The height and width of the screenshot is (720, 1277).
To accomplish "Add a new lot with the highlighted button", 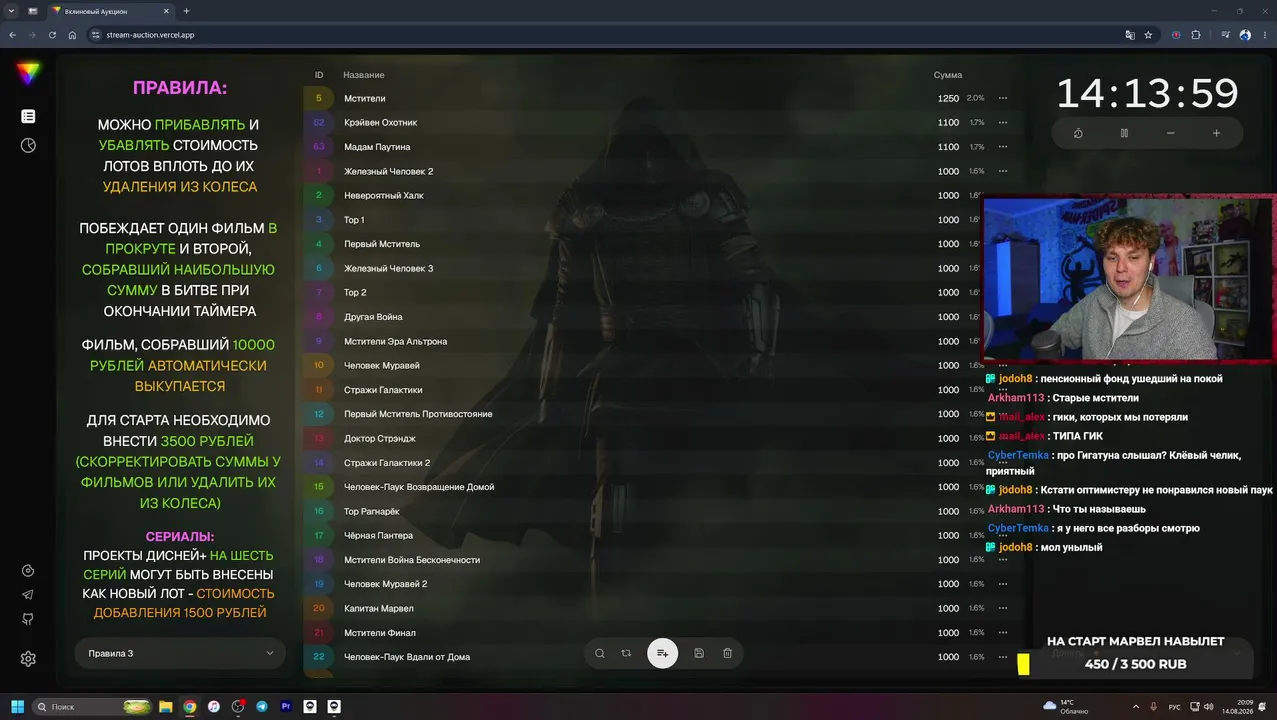I will coord(662,653).
